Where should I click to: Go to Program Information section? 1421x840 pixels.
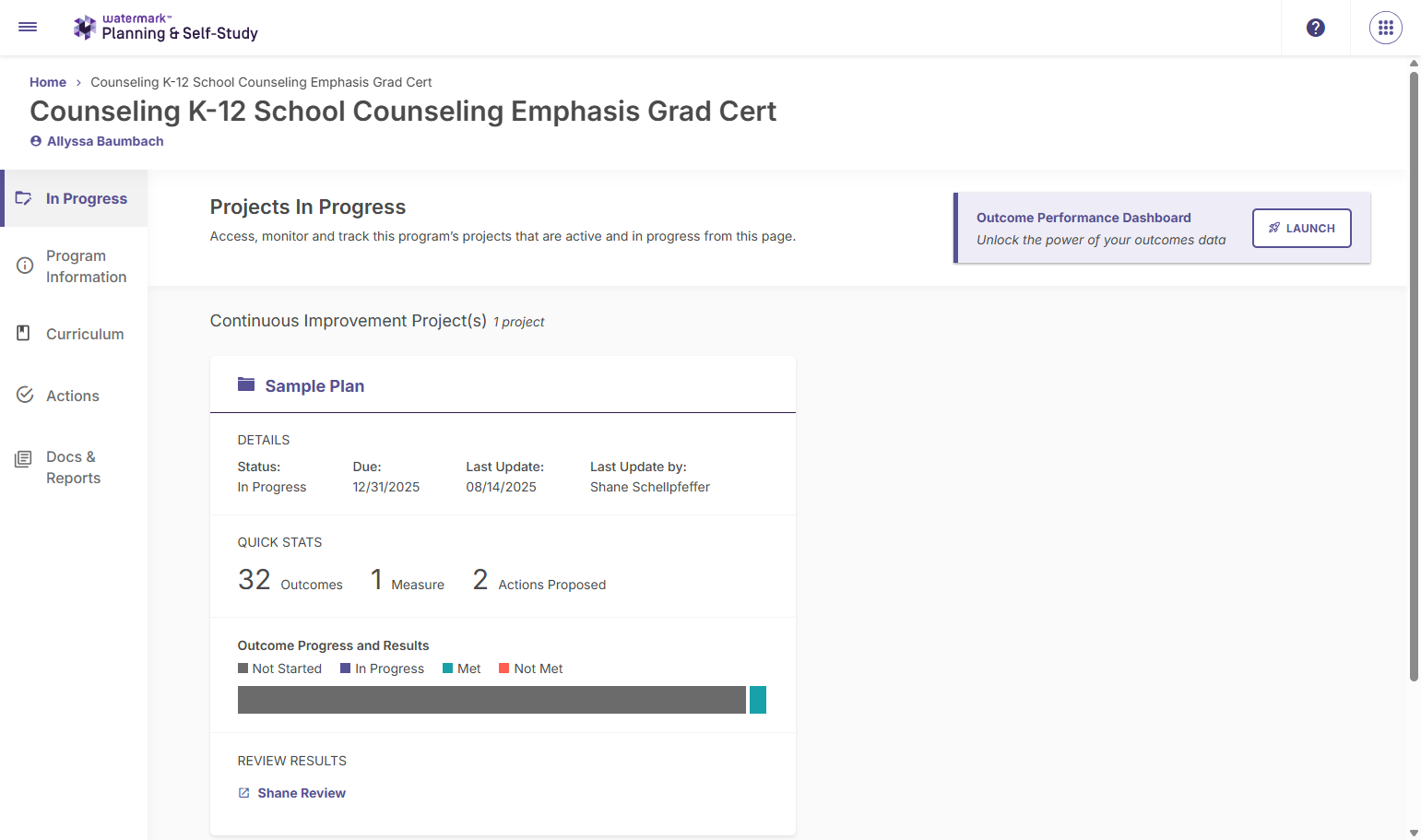[74, 266]
